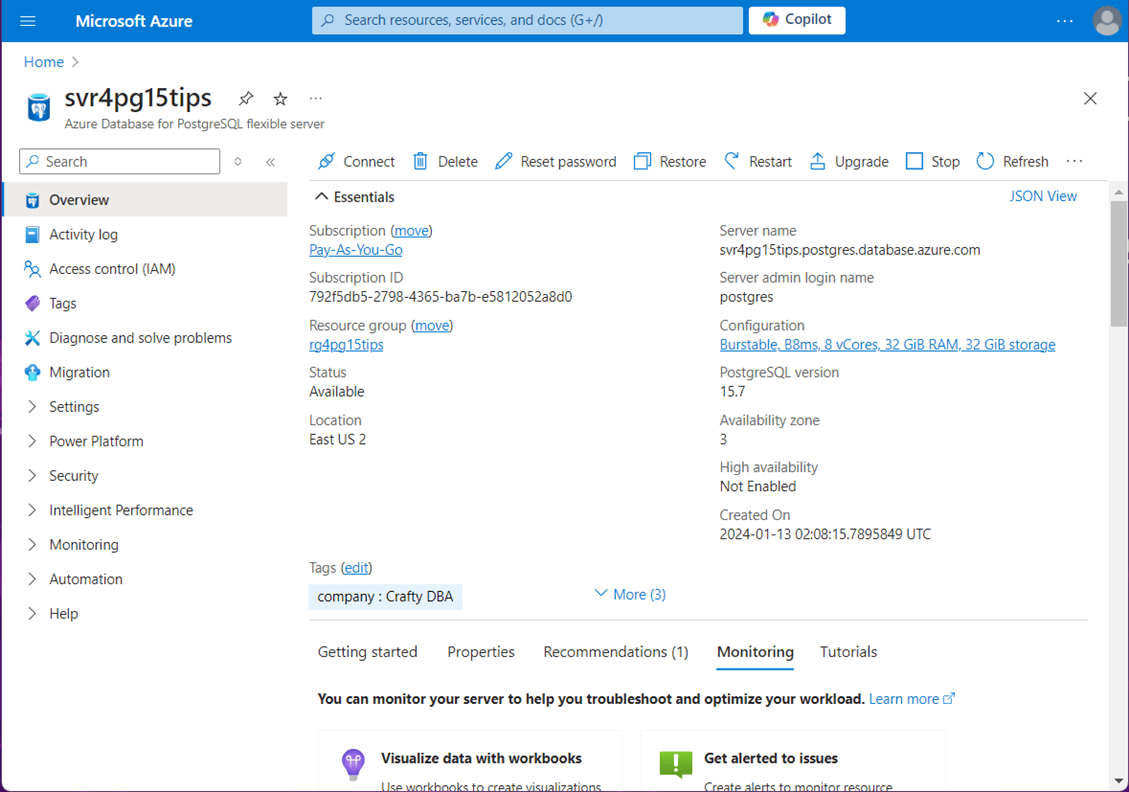The height and width of the screenshot is (792, 1129).
Task: Switch to the Properties tab
Action: click(x=481, y=652)
